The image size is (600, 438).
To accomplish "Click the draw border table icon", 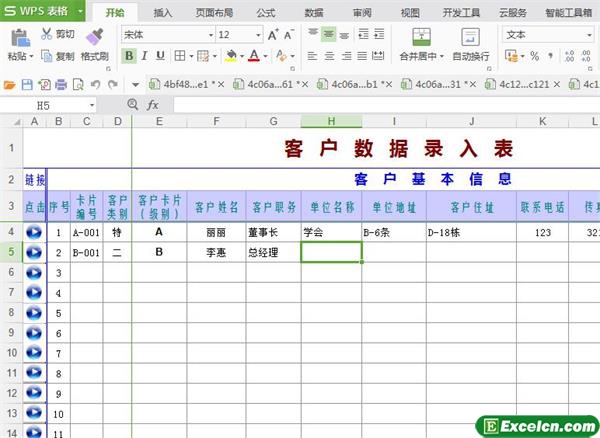I will tap(203, 56).
